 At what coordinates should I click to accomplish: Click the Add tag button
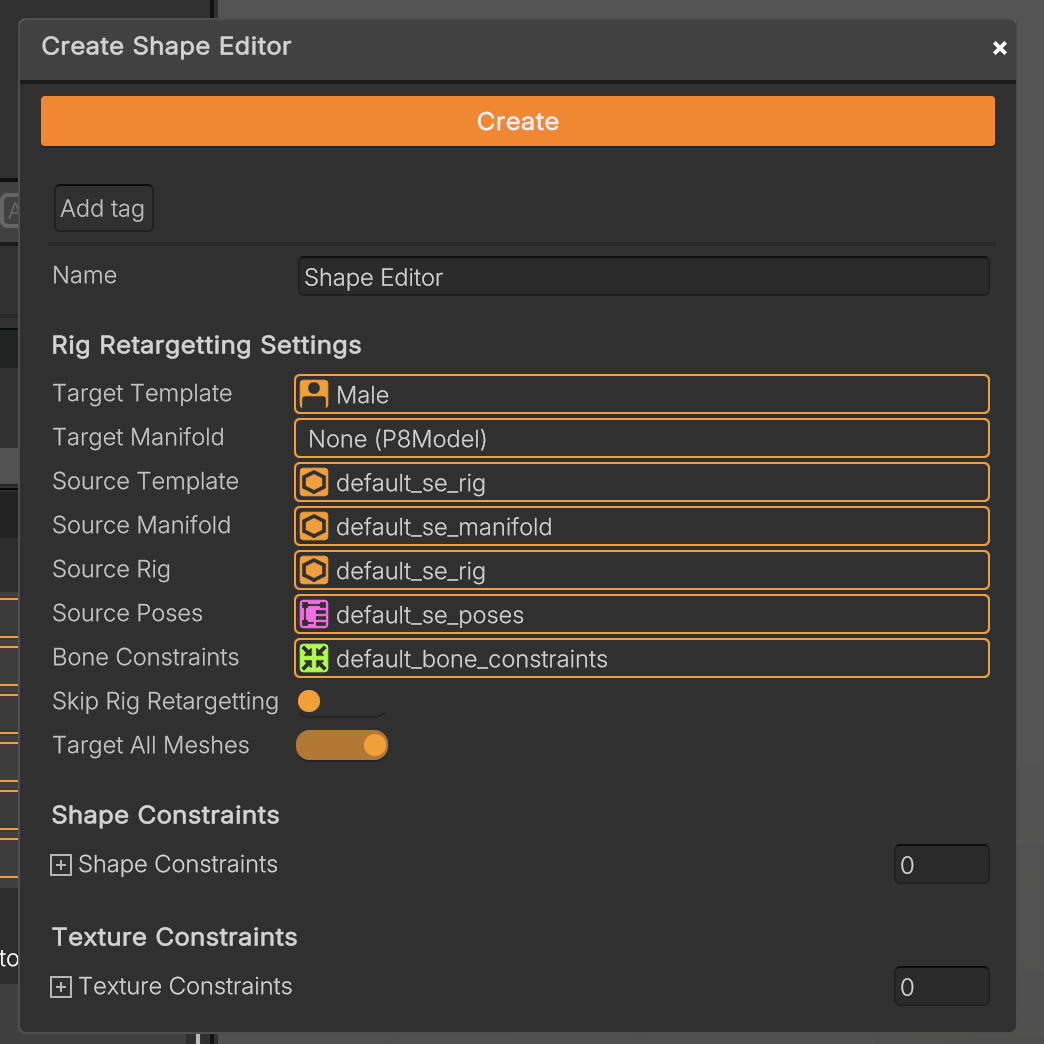point(103,209)
